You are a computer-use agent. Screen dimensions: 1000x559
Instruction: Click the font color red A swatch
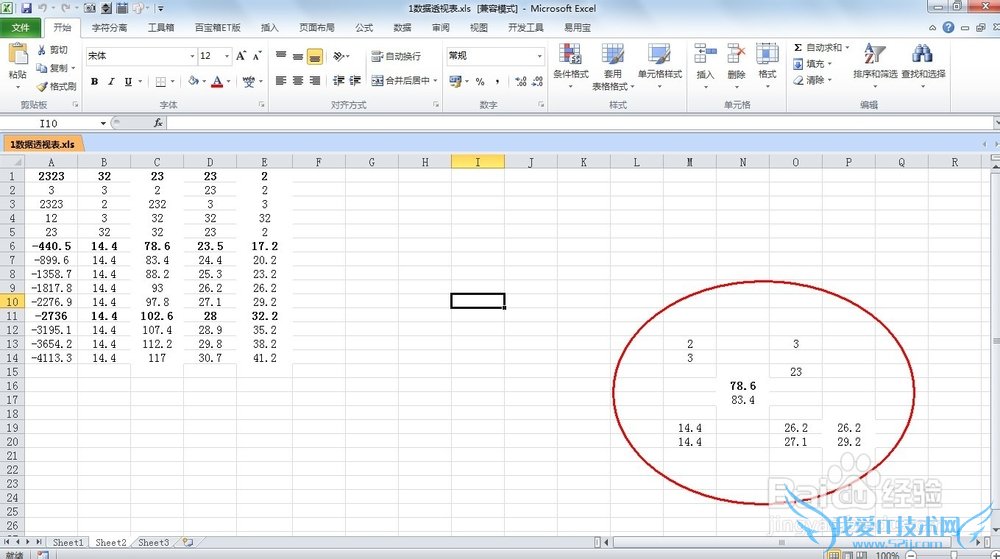point(217,82)
